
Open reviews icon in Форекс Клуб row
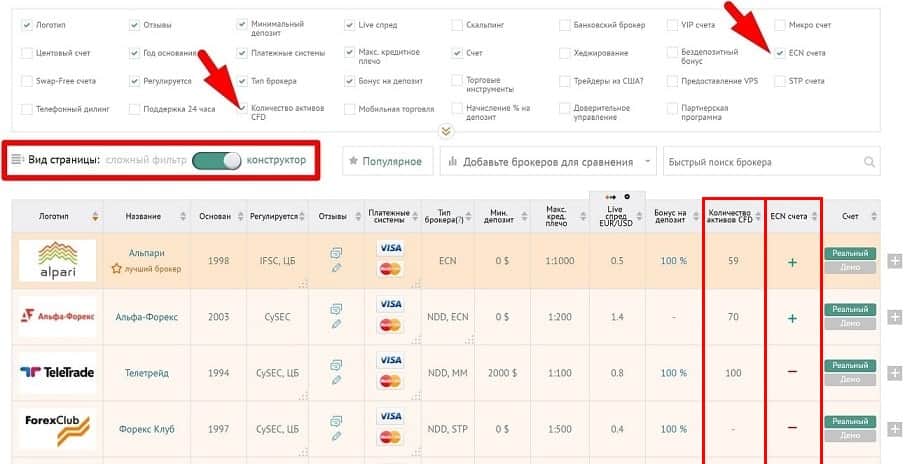(x=336, y=421)
